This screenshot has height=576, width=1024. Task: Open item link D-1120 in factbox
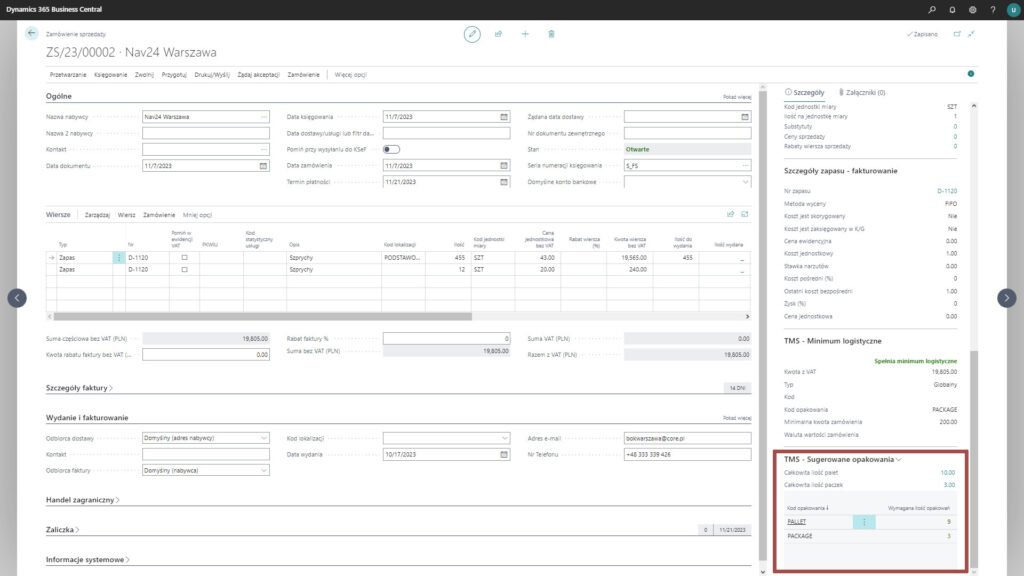947,191
